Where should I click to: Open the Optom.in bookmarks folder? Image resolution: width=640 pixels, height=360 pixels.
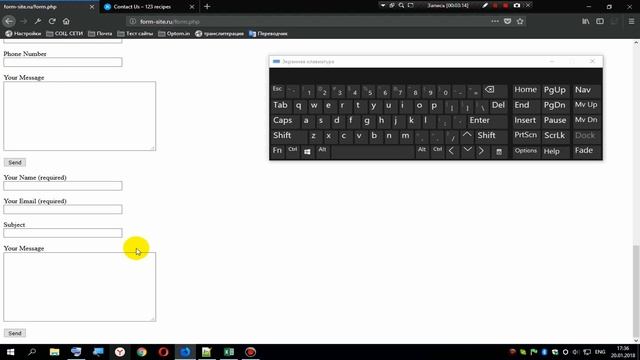pyautogui.click(x=174, y=33)
